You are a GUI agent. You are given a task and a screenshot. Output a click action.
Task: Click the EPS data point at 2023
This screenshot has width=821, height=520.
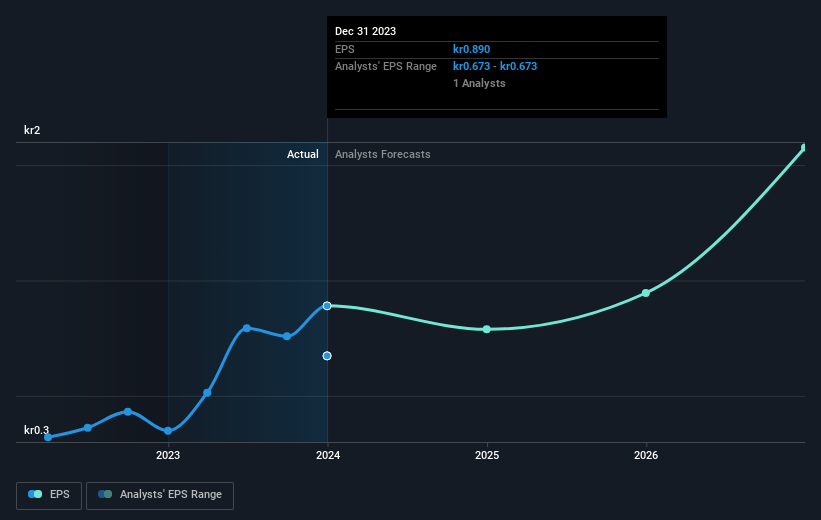click(x=168, y=431)
